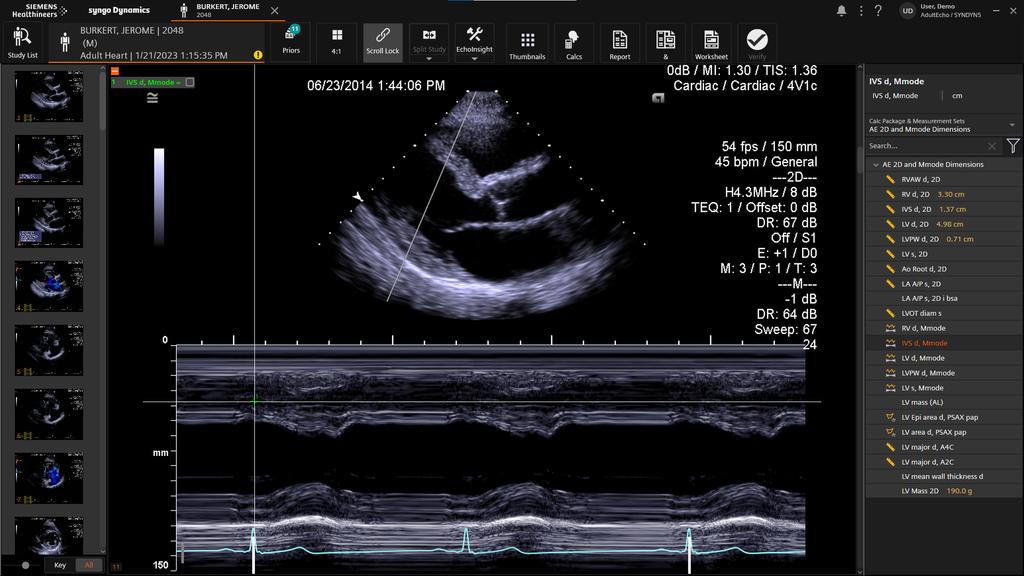Switch thumbnail filter to Key
The width and height of the screenshot is (1024, 576).
60,565
